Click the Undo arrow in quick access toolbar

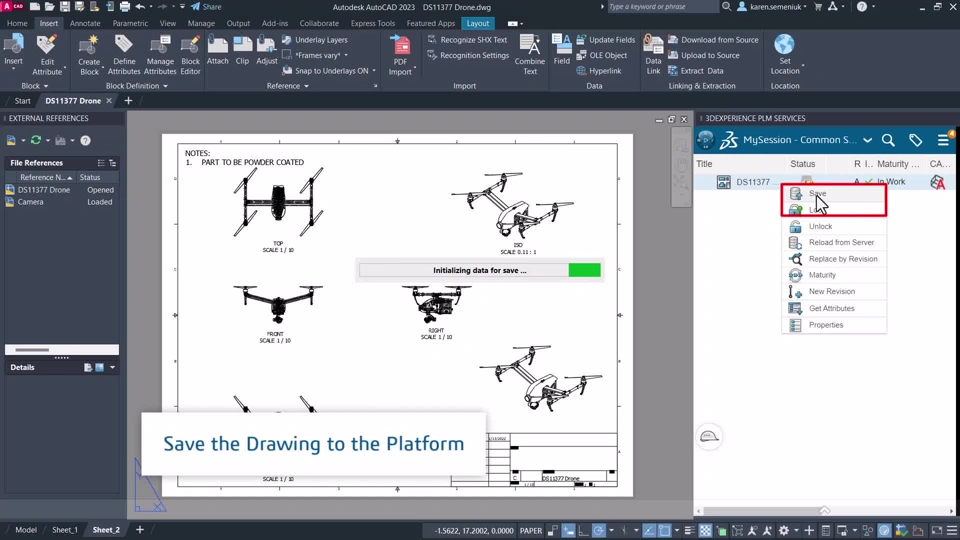pyautogui.click(x=140, y=7)
